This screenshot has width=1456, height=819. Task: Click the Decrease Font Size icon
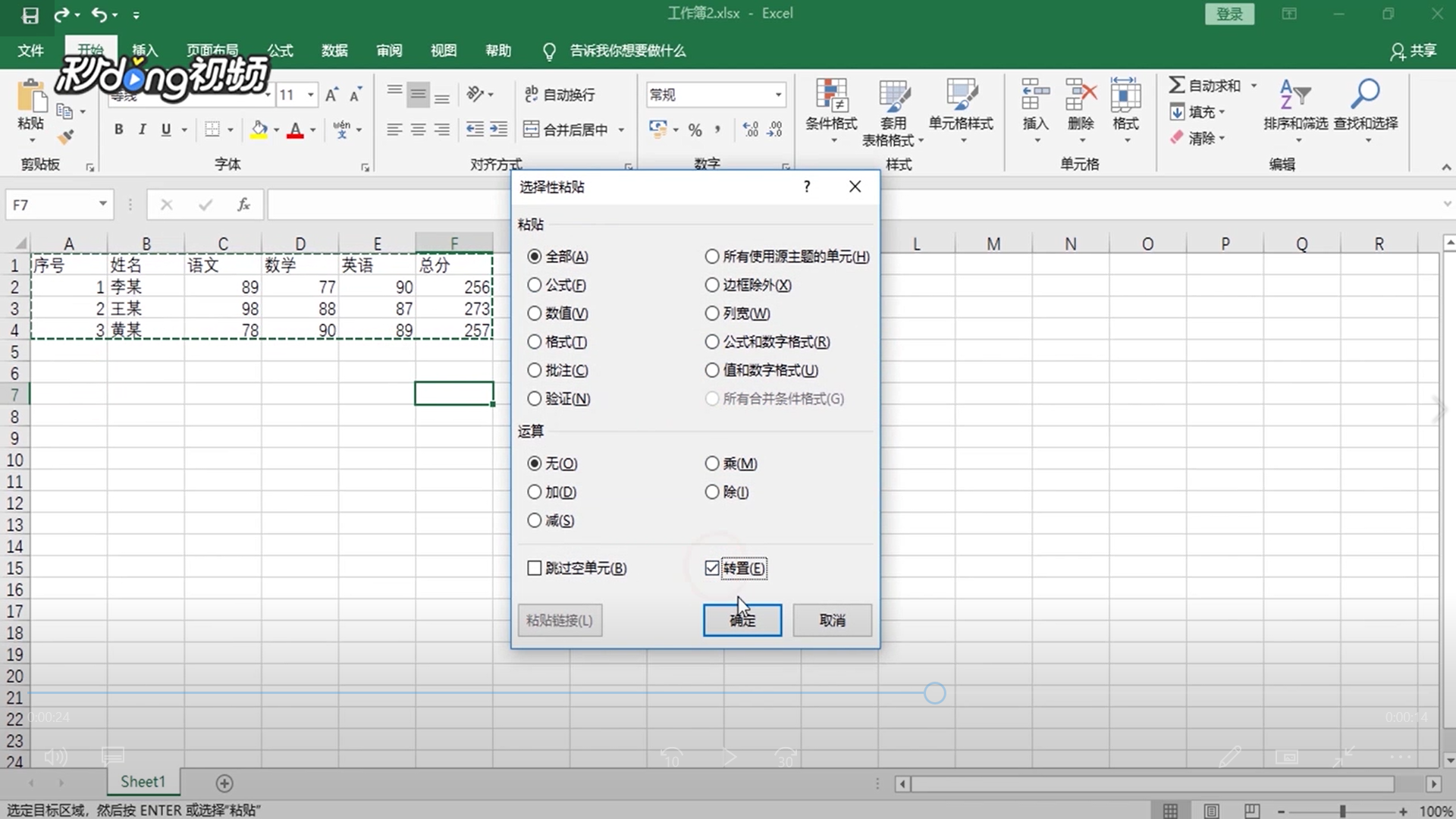click(356, 95)
